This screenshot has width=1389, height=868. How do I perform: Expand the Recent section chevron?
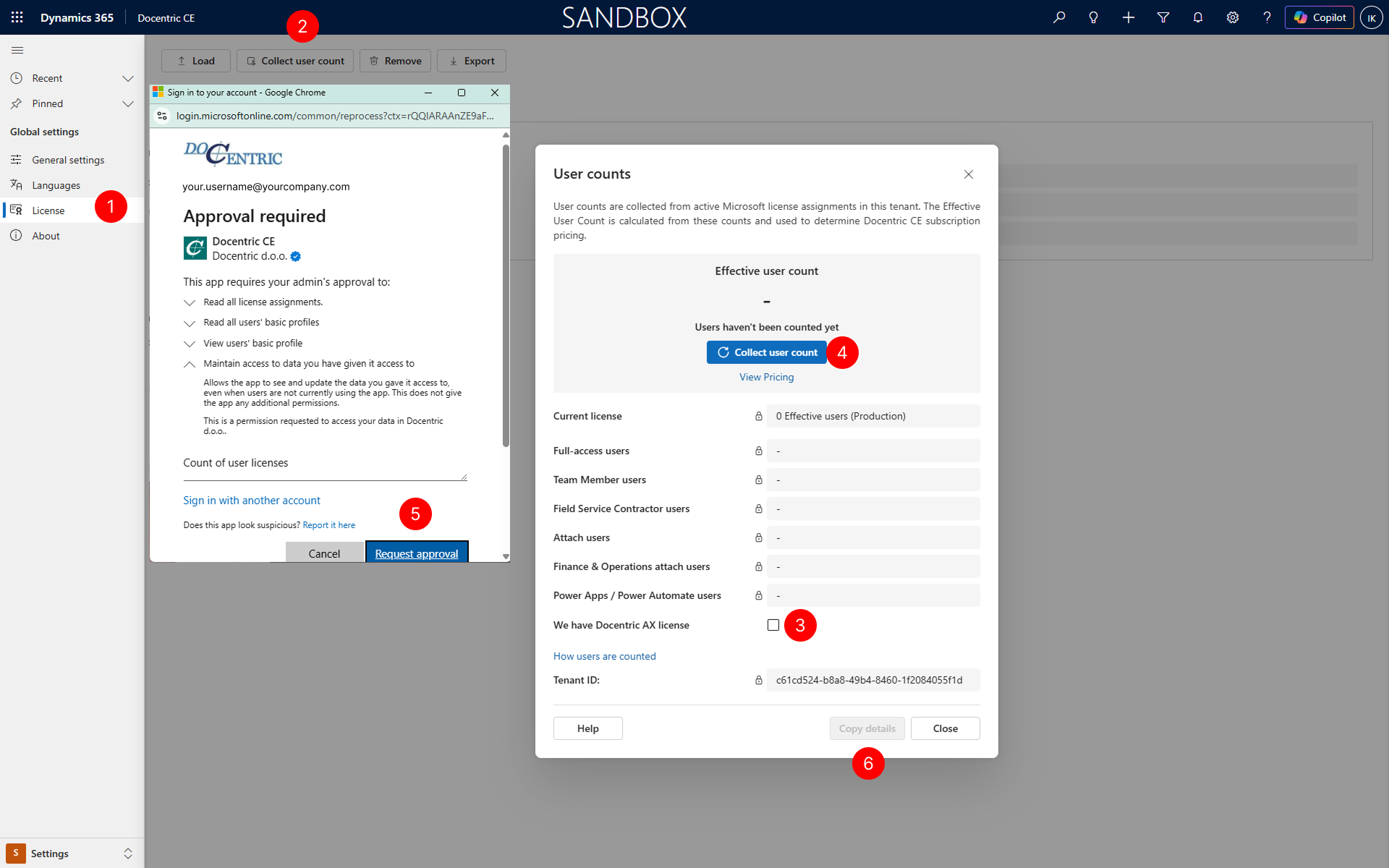[x=128, y=78]
